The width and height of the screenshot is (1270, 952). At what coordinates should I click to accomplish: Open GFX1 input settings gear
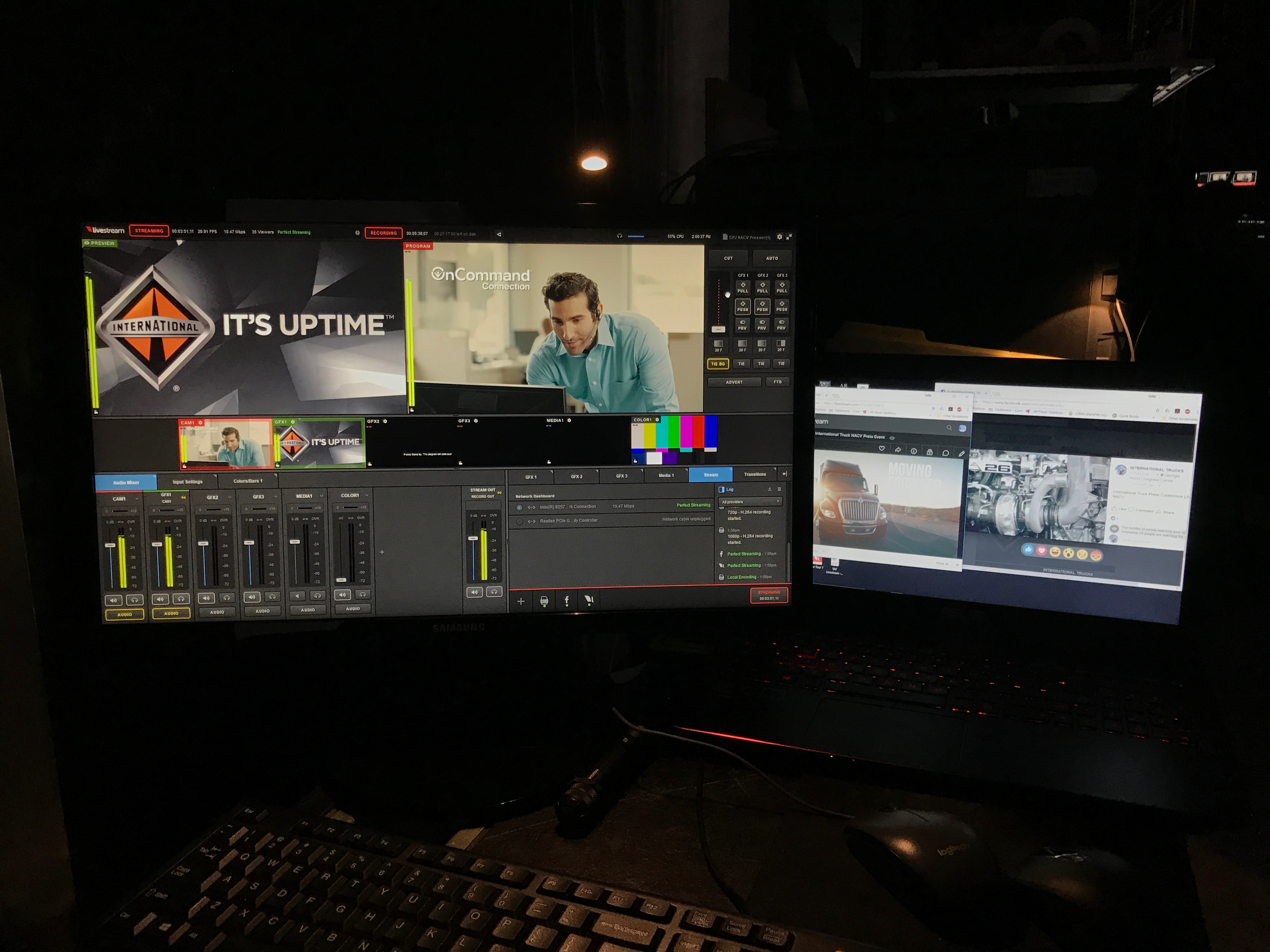293,422
